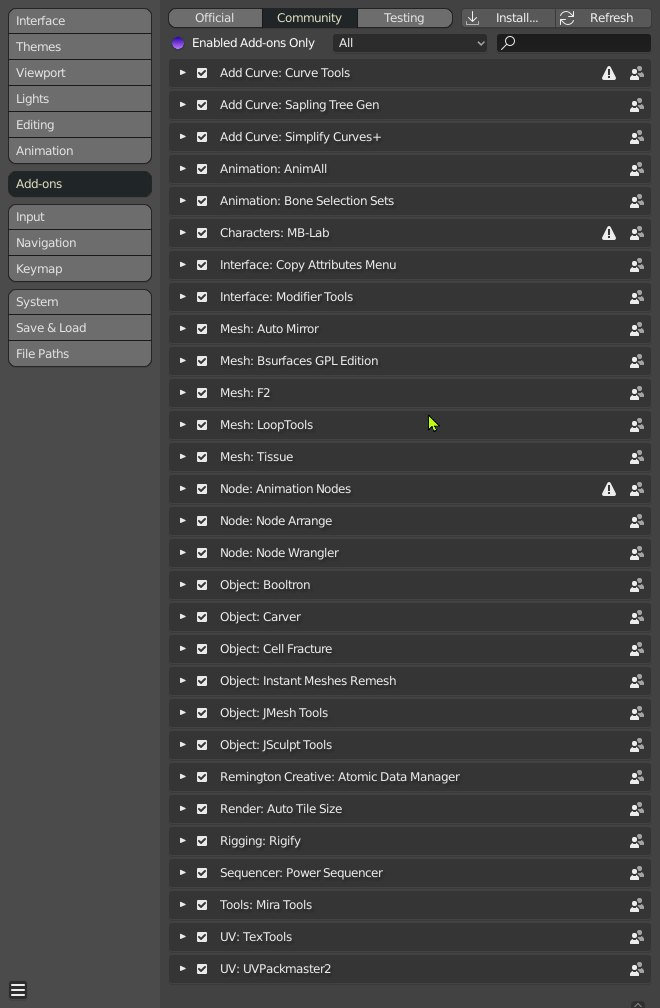660x1008 pixels.
Task: Switch to Viewport preferences
Action: coord(80,73)
